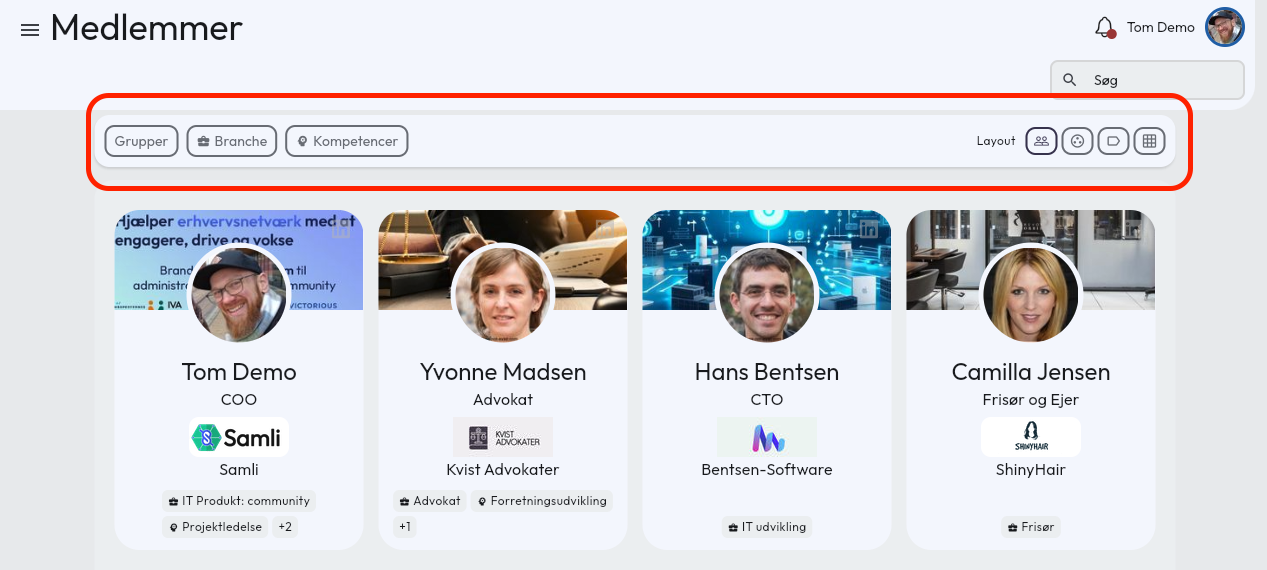The width and height of the screenshot is (1267, 570).
Task: Click the Kvist Advokater logo
Action: (x=503, y=437)
